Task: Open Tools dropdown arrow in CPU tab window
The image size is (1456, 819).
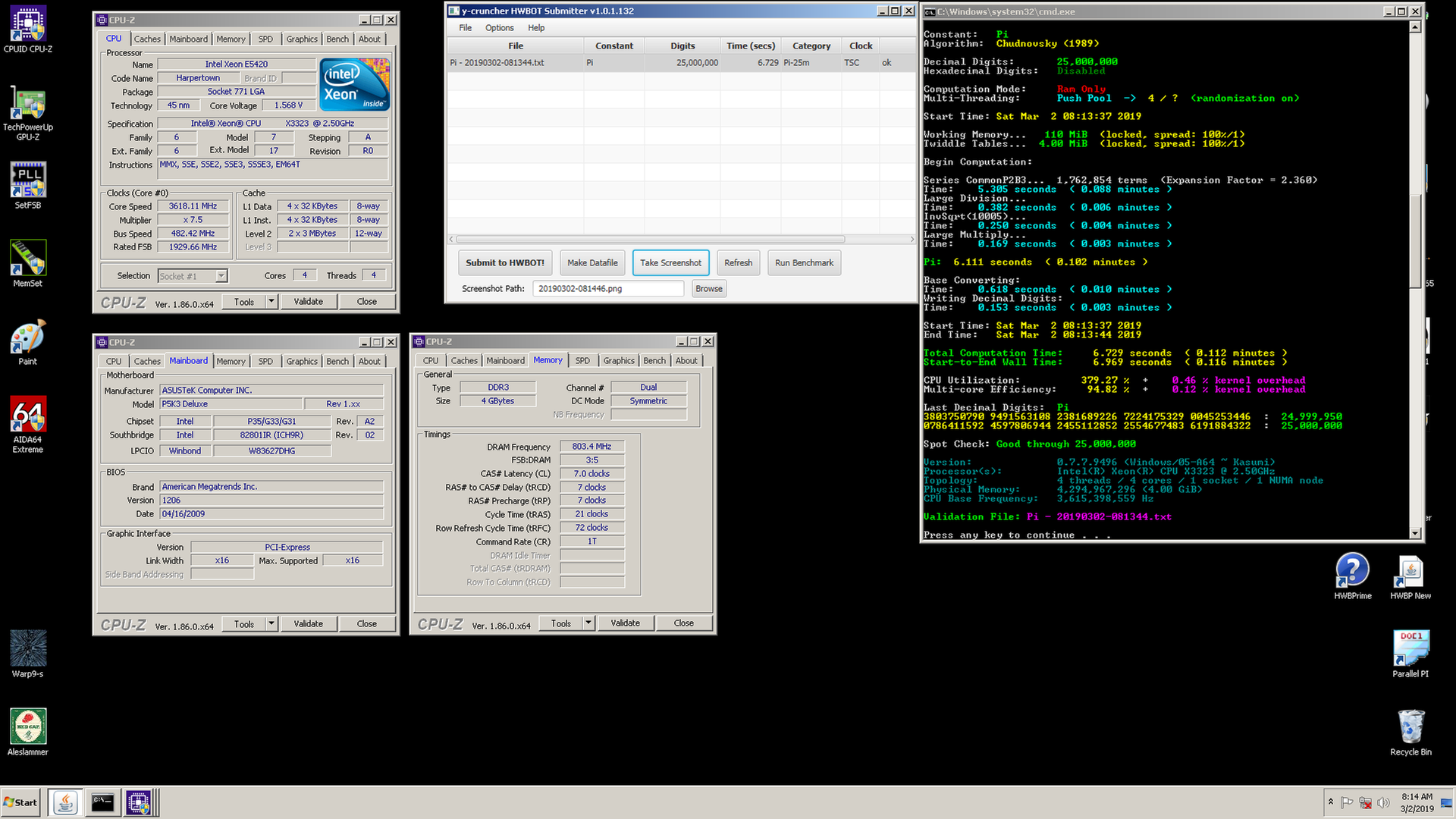Action: pyautogui.click(x=271, y=302)
